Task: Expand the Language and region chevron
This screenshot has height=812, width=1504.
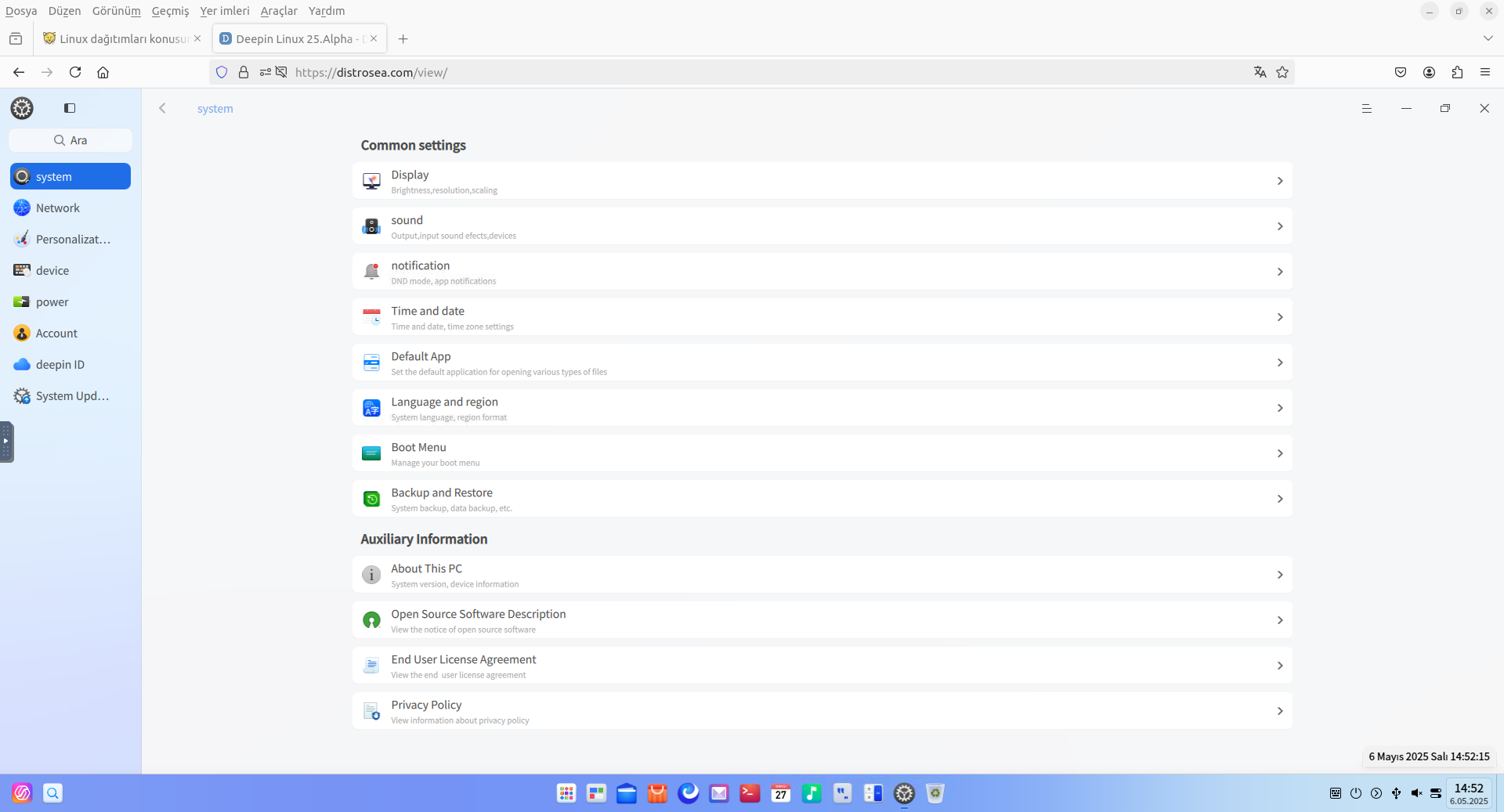Action: [x=1280, y=408]
